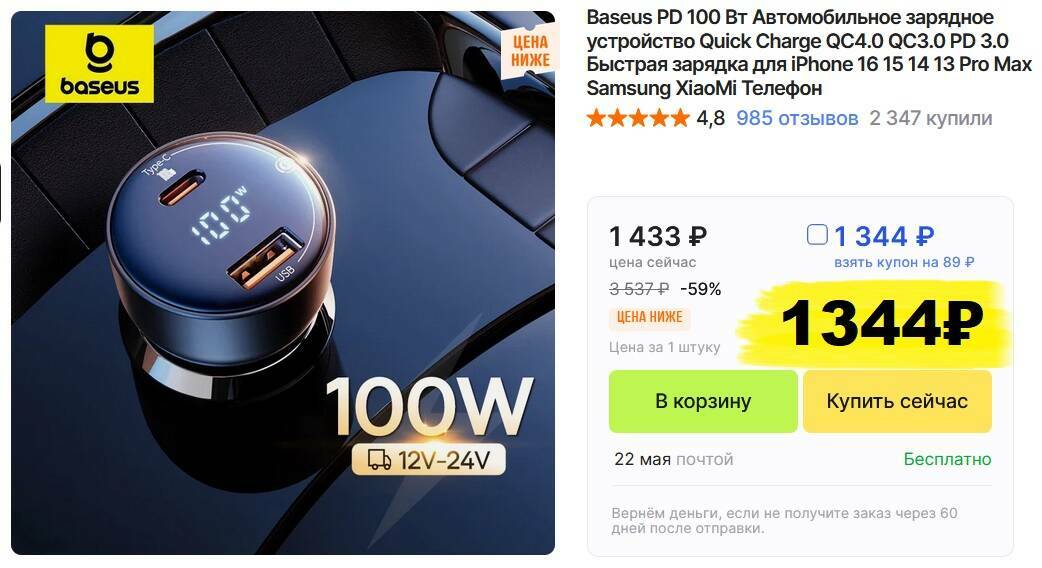Click the 22 мая почтой delivery date
1042x568 pixels.
coord(674,460)
